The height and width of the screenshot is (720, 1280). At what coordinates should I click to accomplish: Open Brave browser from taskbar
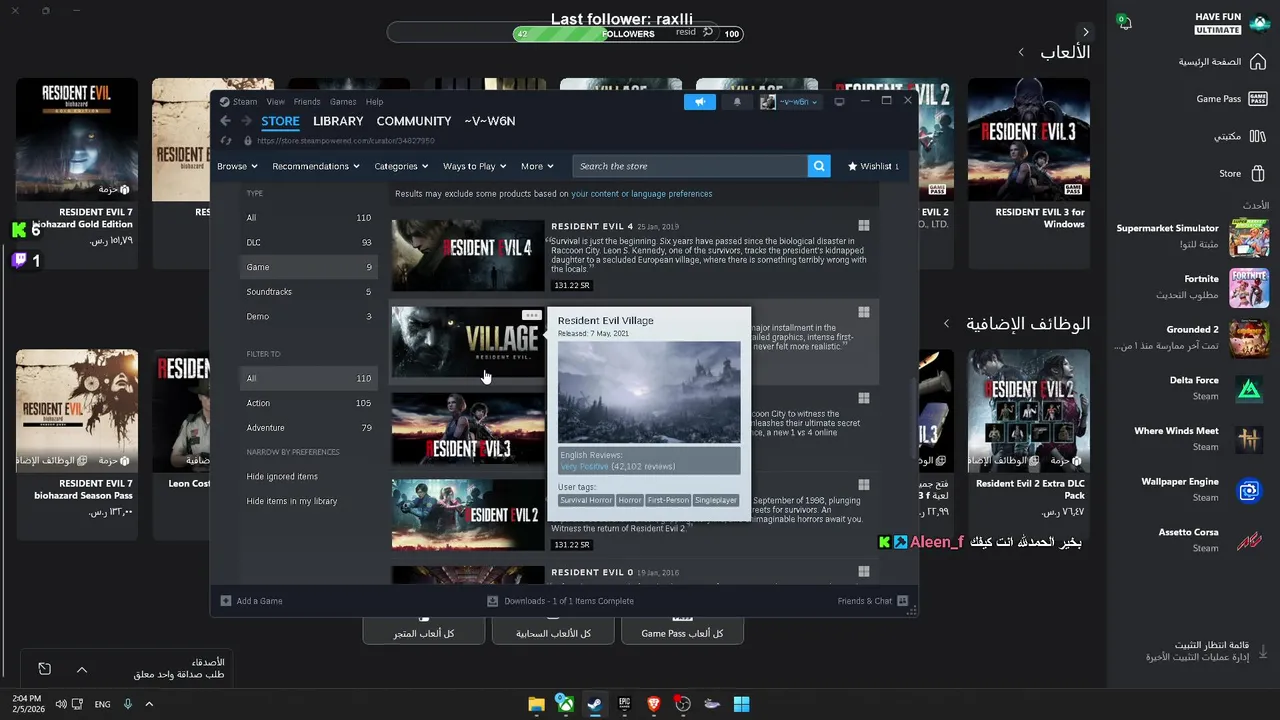(654, 704)
